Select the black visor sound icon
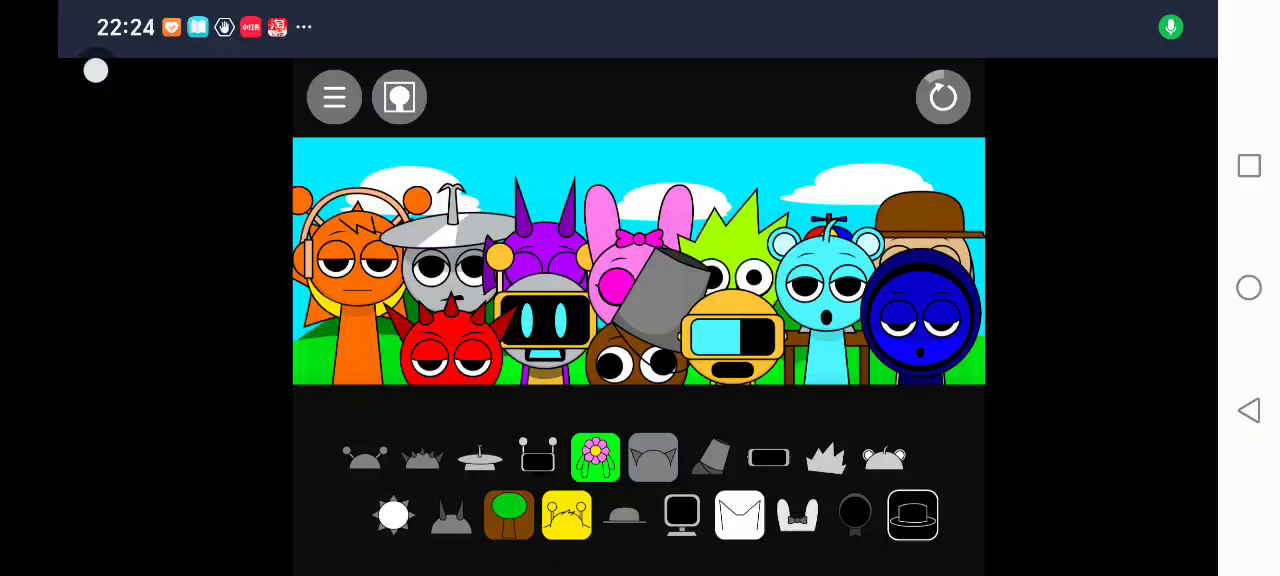Screen dimensions: 1280x576 769,457
